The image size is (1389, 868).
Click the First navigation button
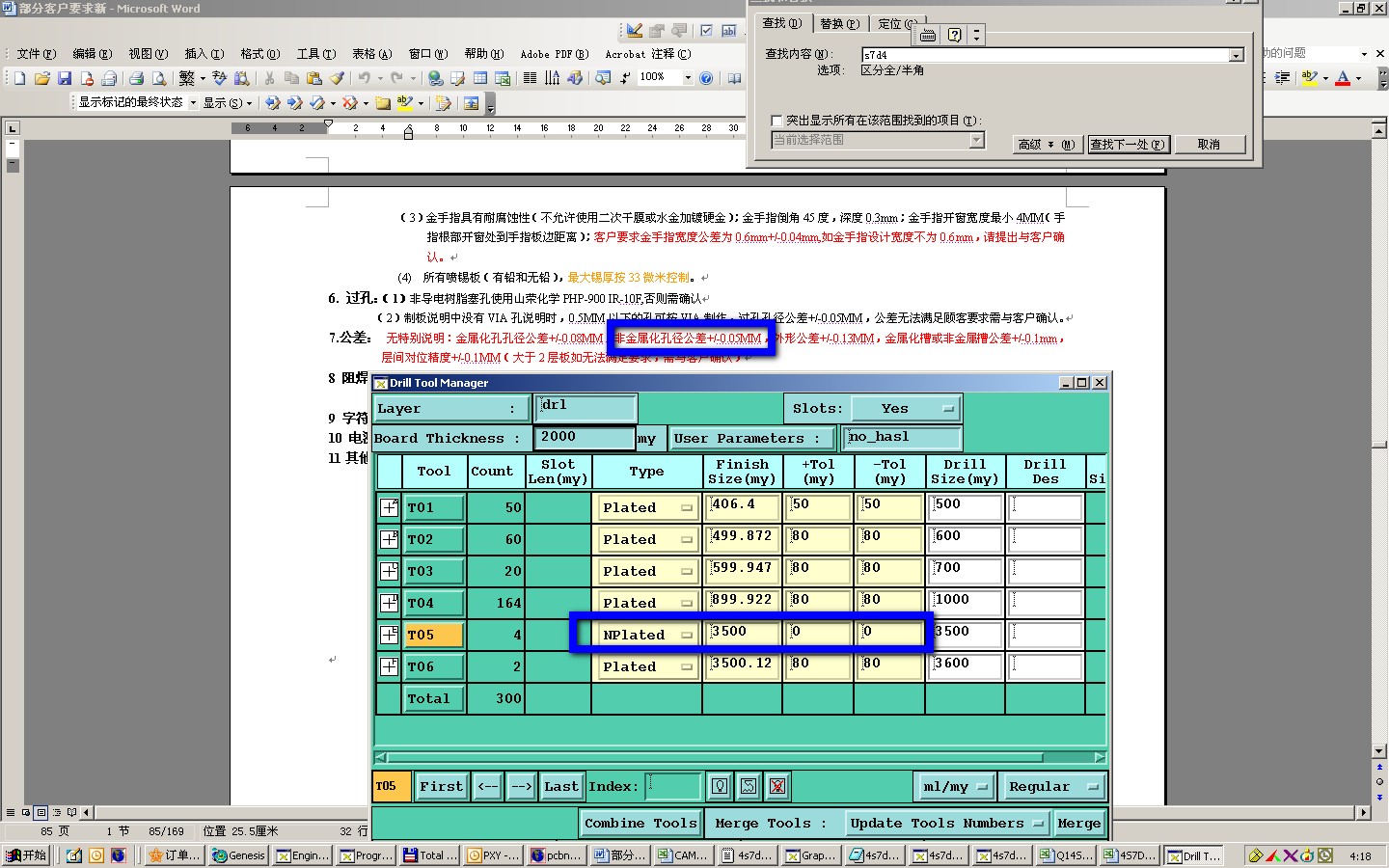tap(442, 786)
